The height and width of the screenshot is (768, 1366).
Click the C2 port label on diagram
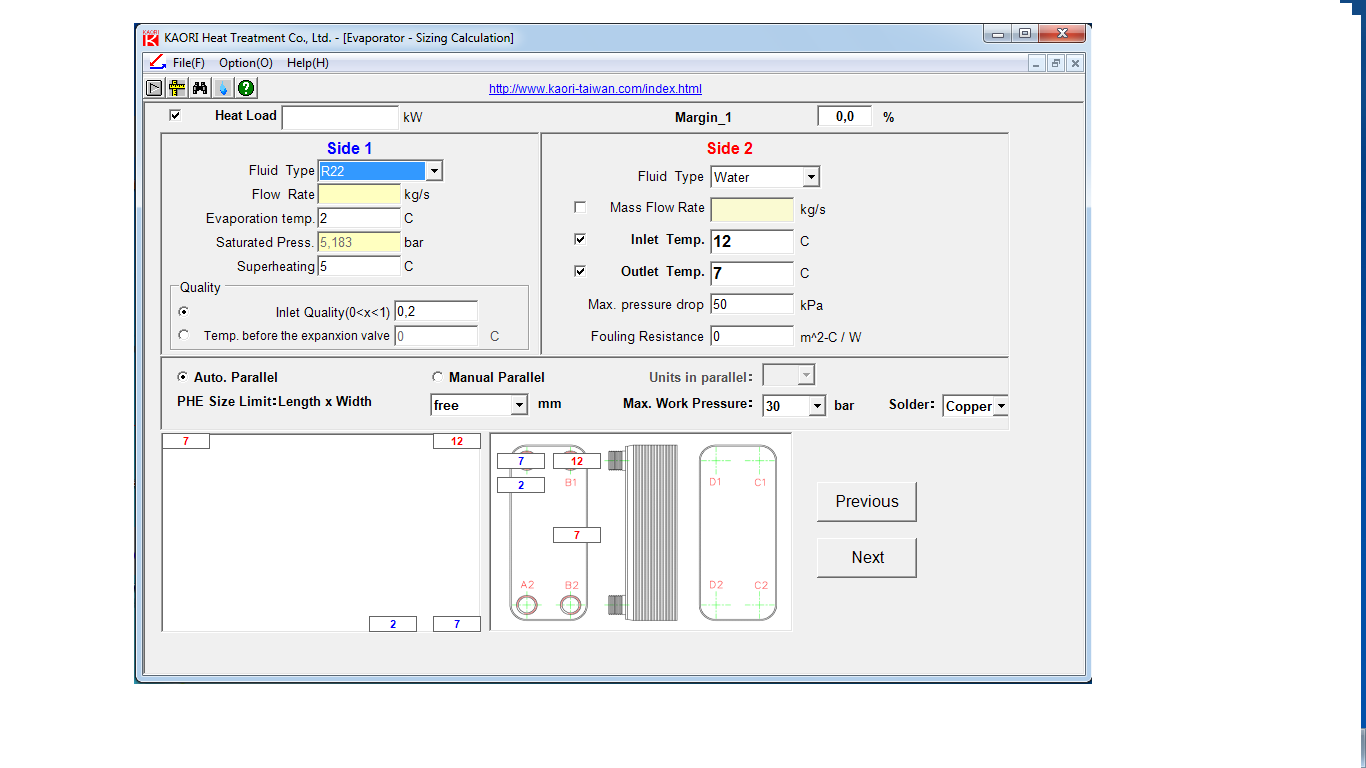pos(761,585)
